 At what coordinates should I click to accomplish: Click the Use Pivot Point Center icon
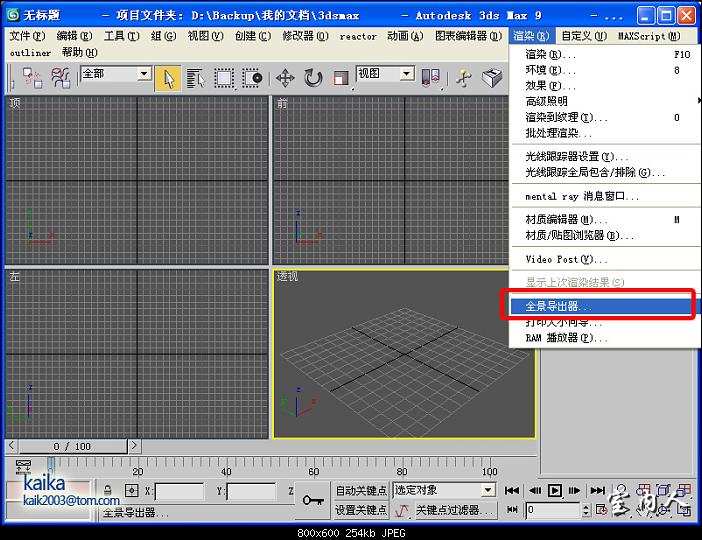point(431,77)
